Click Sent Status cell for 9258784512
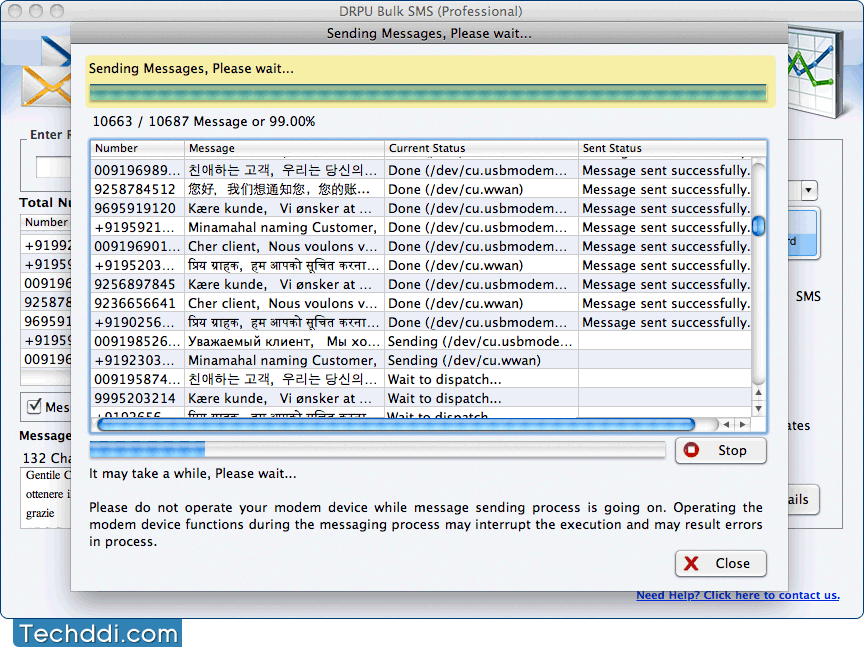Image resolution: width=864 pixels, height=647 pixels. (666, 190)
